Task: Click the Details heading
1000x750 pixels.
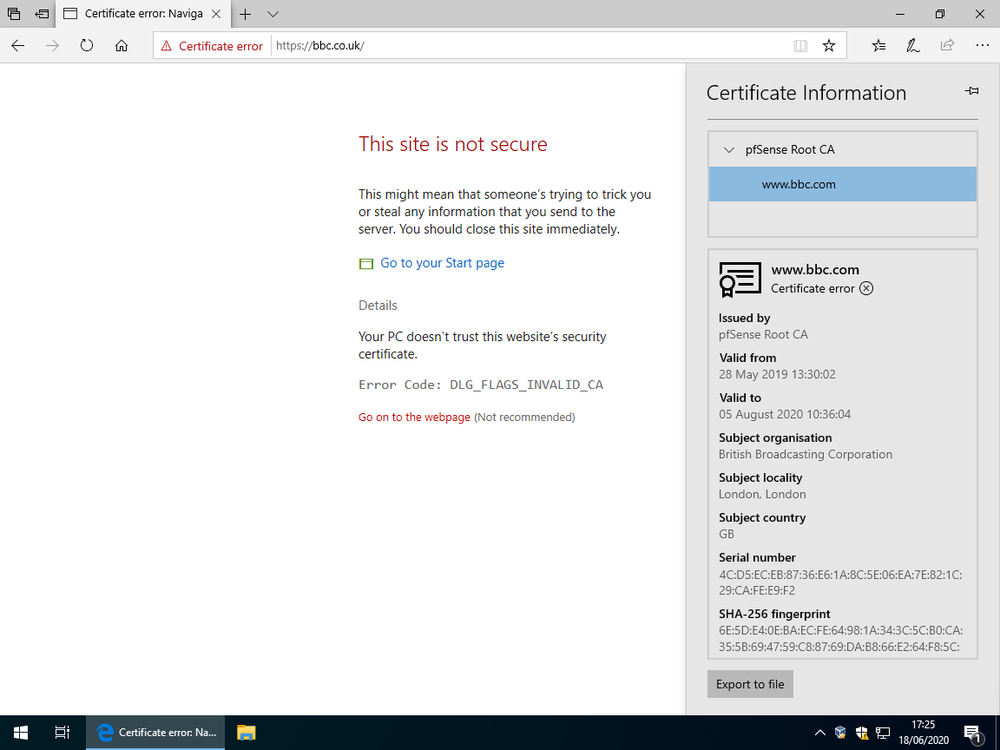Action: point(378,305)
